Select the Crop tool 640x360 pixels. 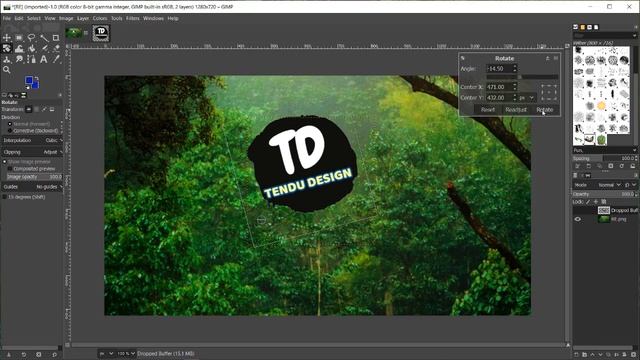(x=56, y=38)
